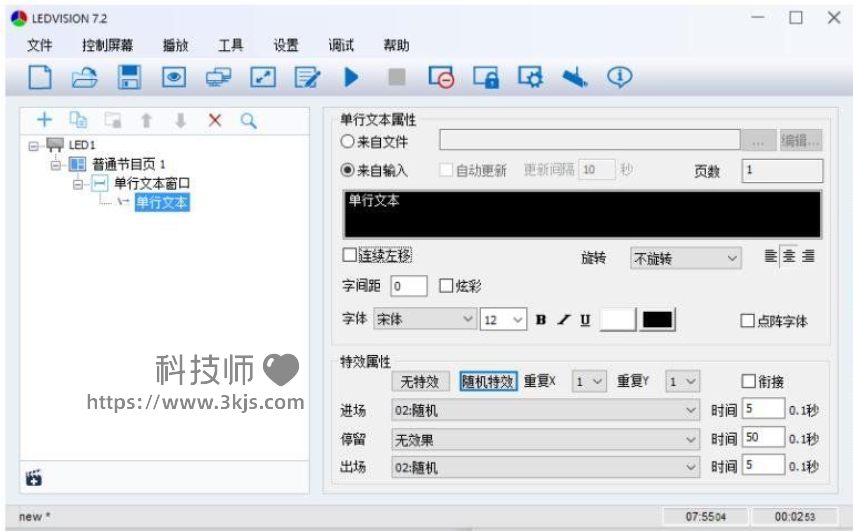Click the 编辑... button

click(x=800, y=141)
